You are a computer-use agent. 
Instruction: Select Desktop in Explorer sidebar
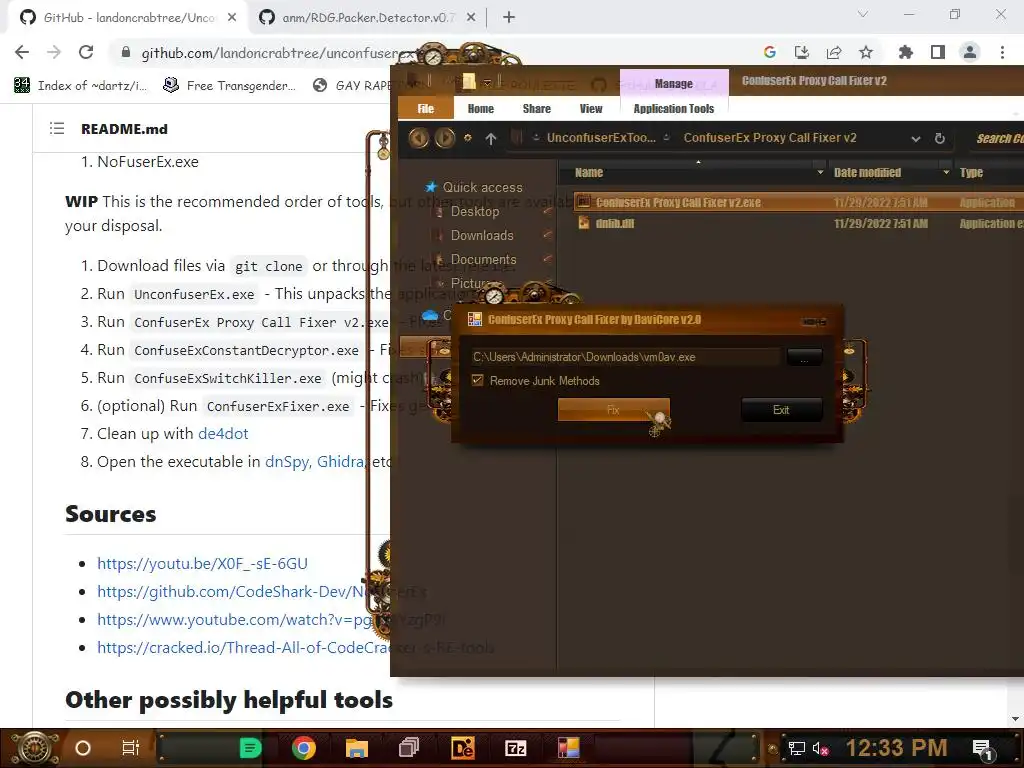tap(475, 211)
